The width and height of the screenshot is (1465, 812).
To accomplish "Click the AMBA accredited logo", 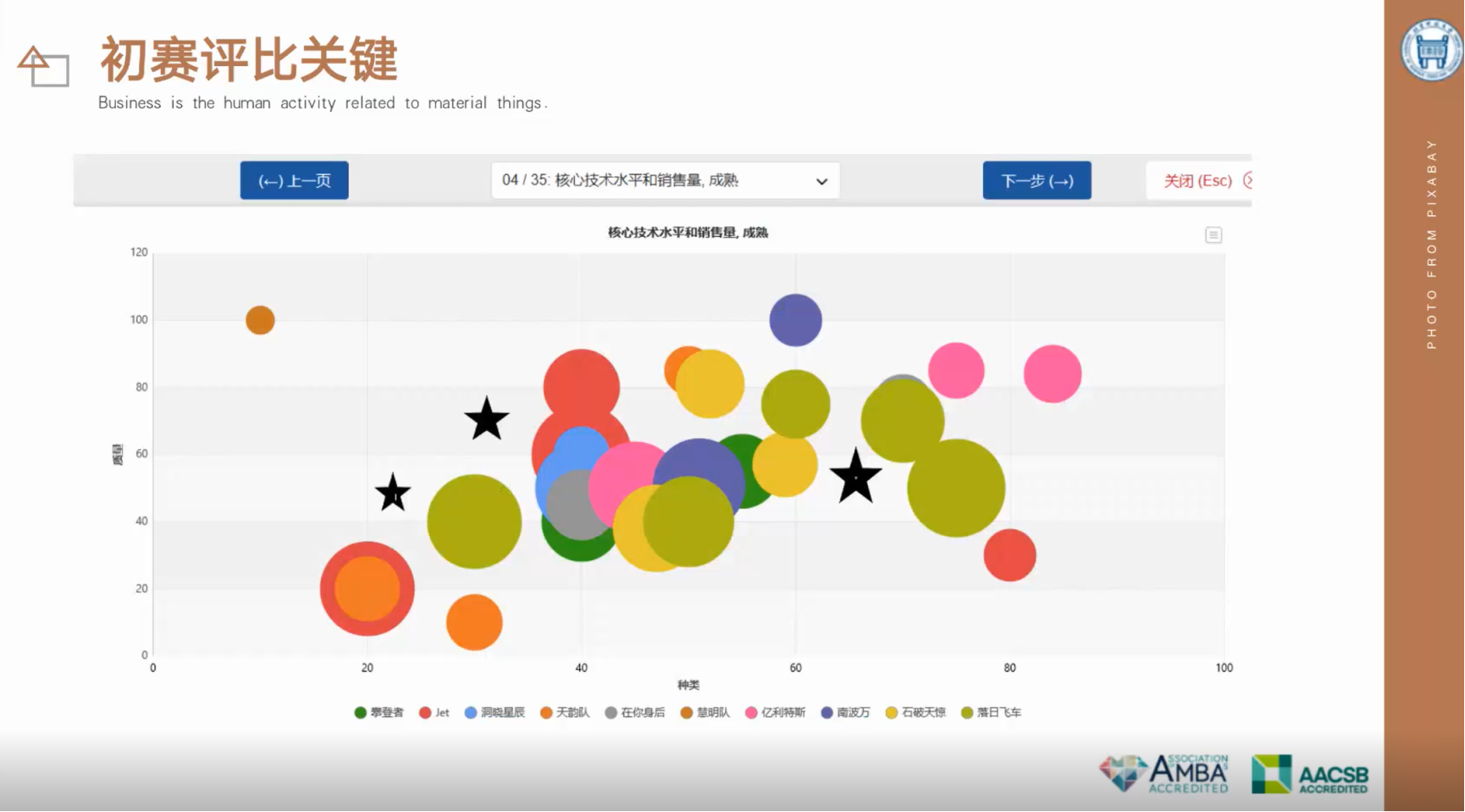I will 1164,773.
